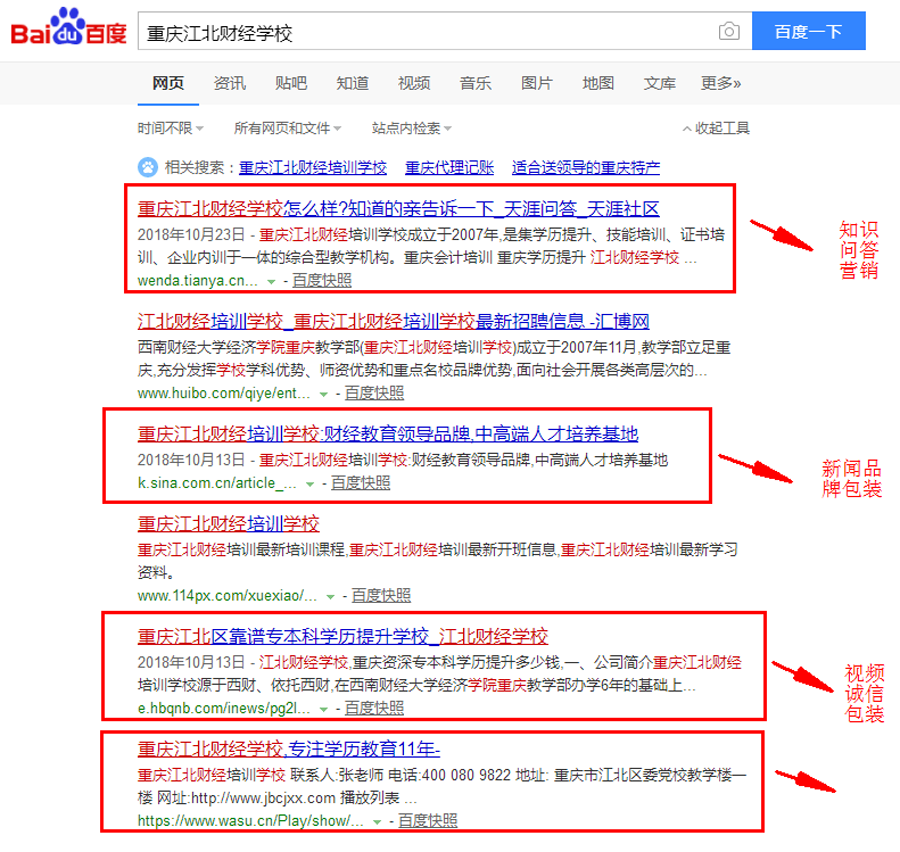
Task: Open 百度快照 for k.sina.com.cn result
Action: tap(360, 483)
